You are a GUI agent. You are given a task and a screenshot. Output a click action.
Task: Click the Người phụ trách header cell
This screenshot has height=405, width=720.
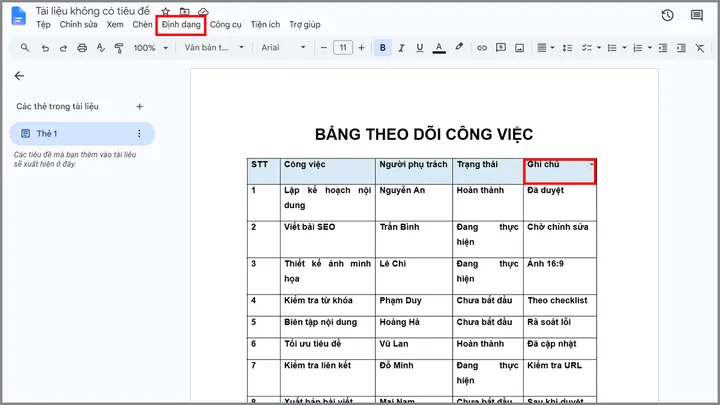[414, 171]
